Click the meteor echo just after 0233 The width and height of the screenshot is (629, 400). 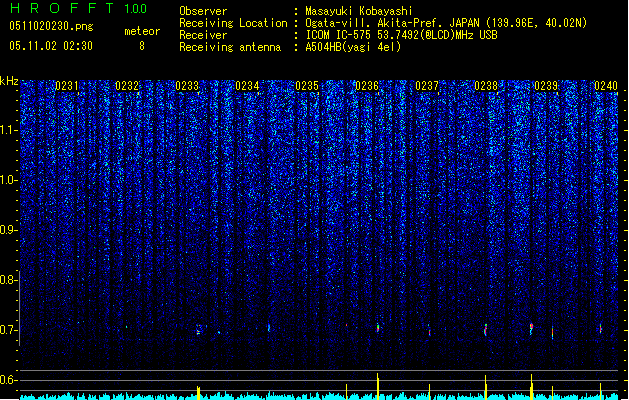pos(198,330)
